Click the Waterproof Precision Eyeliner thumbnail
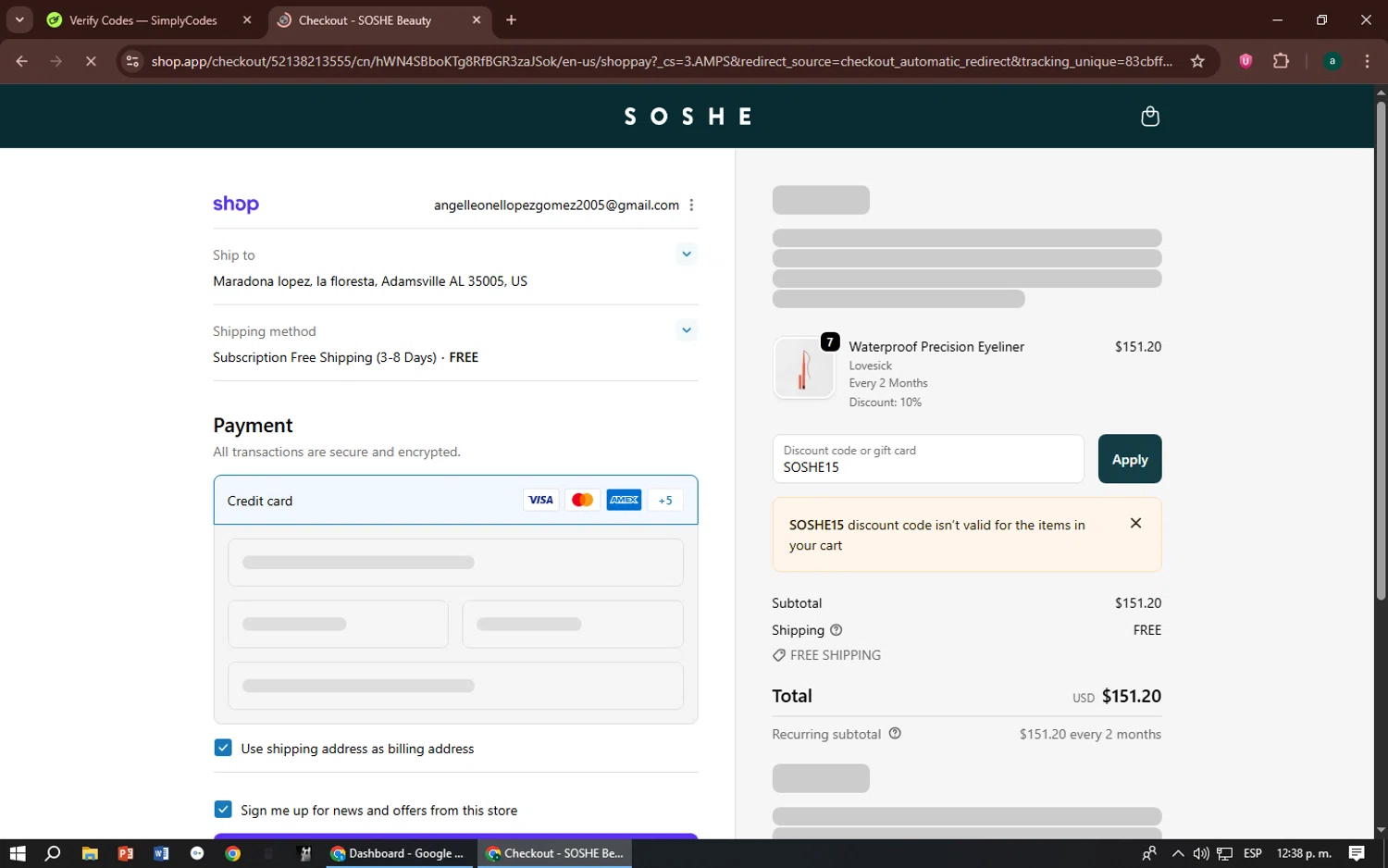The width and height of the screenshot is (1388, 868). pos(803,367)
